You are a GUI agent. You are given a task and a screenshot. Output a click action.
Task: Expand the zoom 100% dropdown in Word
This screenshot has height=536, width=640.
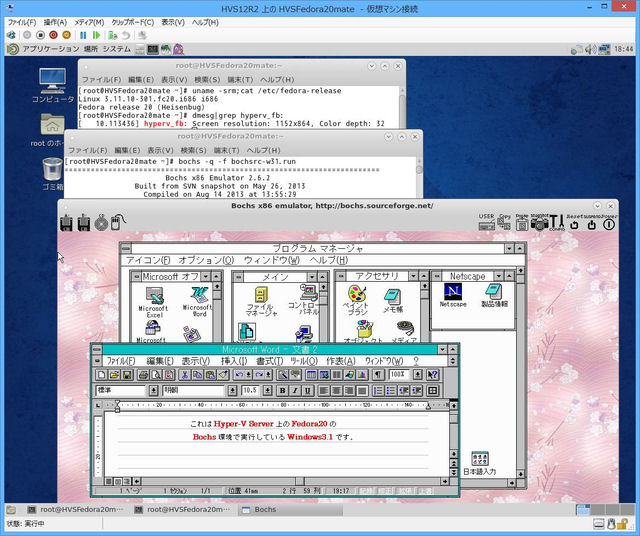pos(418,374)
